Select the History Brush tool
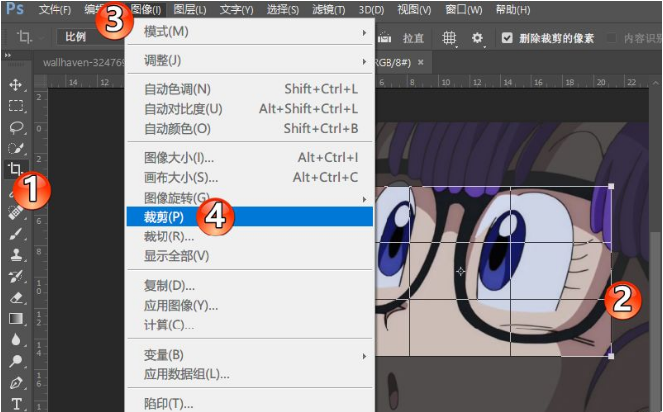The height and width of the screenshot is (412, 663). pyautogui.click(x=16, y=276)
